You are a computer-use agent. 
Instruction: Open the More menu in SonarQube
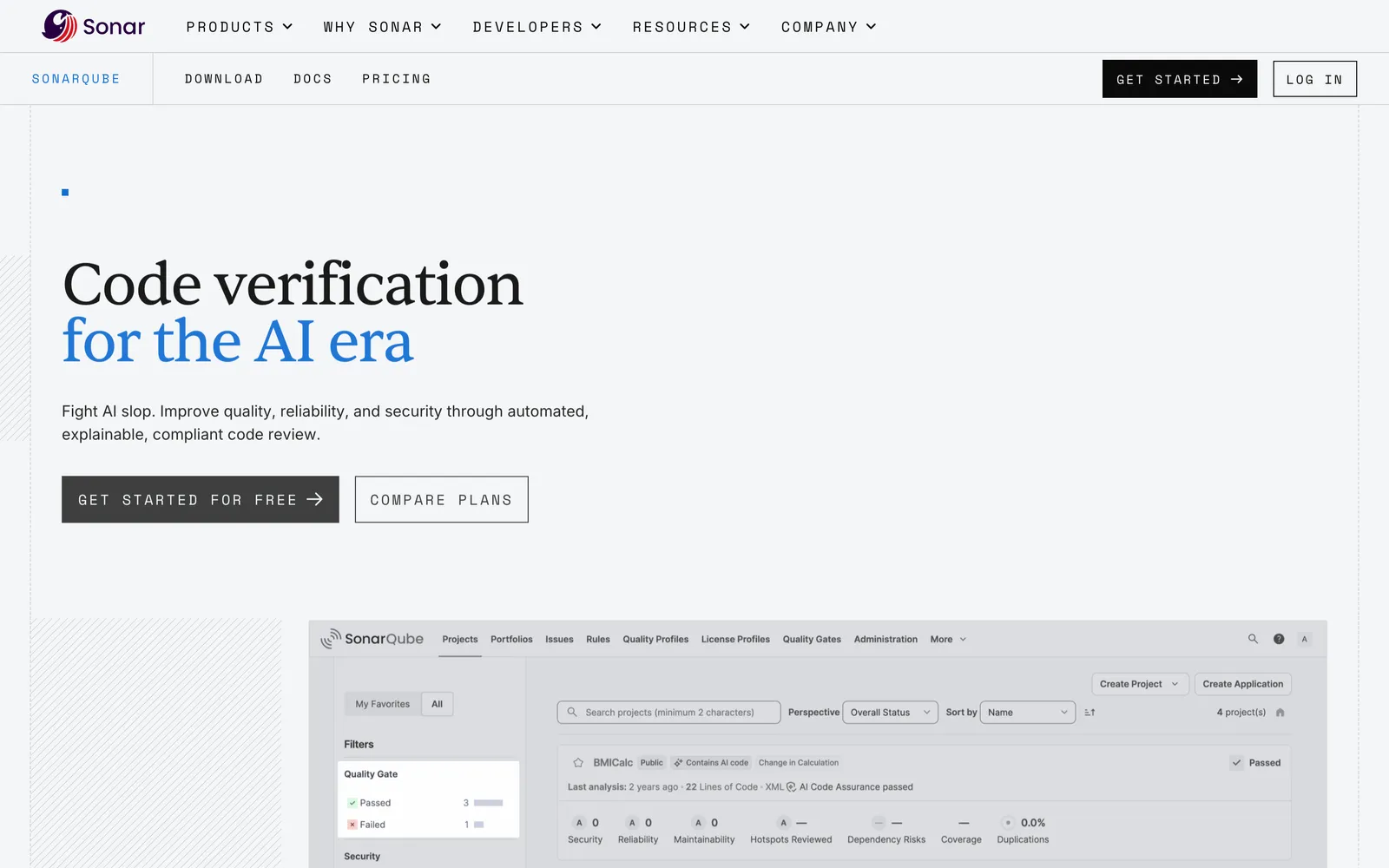[x=948, y=640]
